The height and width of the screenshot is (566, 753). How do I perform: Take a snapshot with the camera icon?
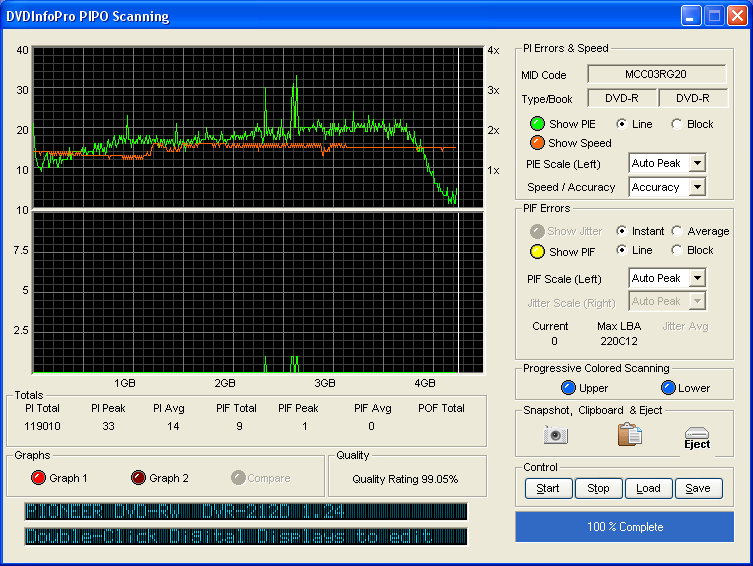tap(555, 435)
